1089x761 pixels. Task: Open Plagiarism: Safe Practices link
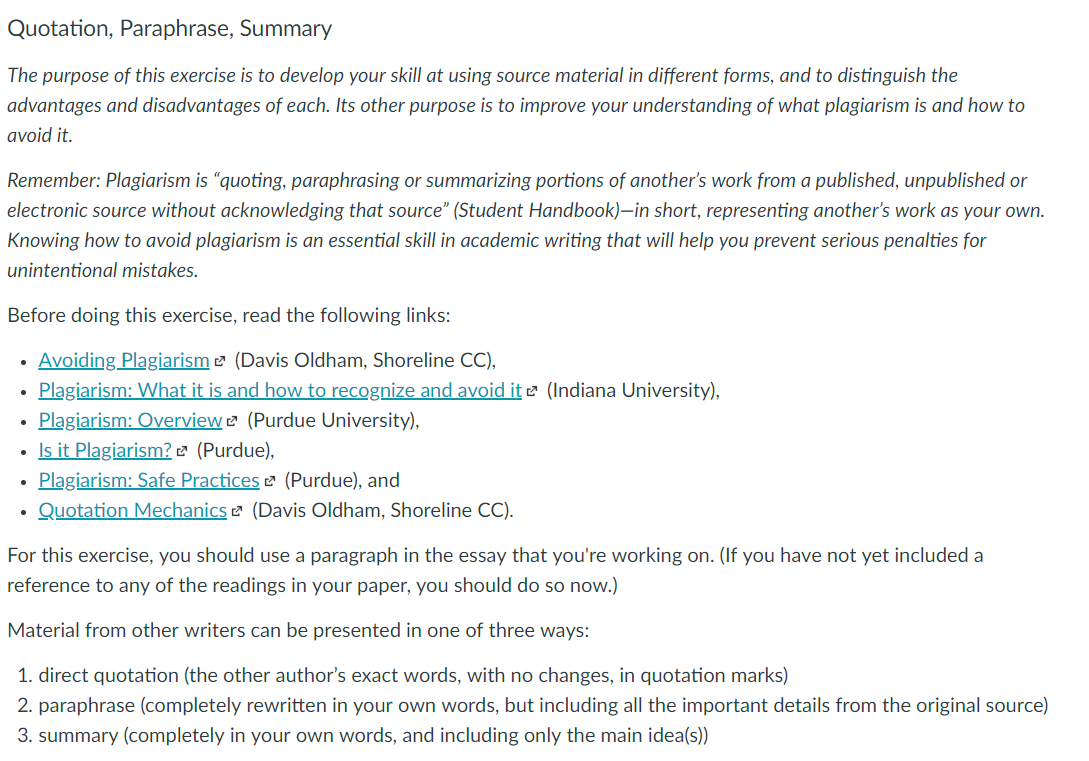(149, 480)
